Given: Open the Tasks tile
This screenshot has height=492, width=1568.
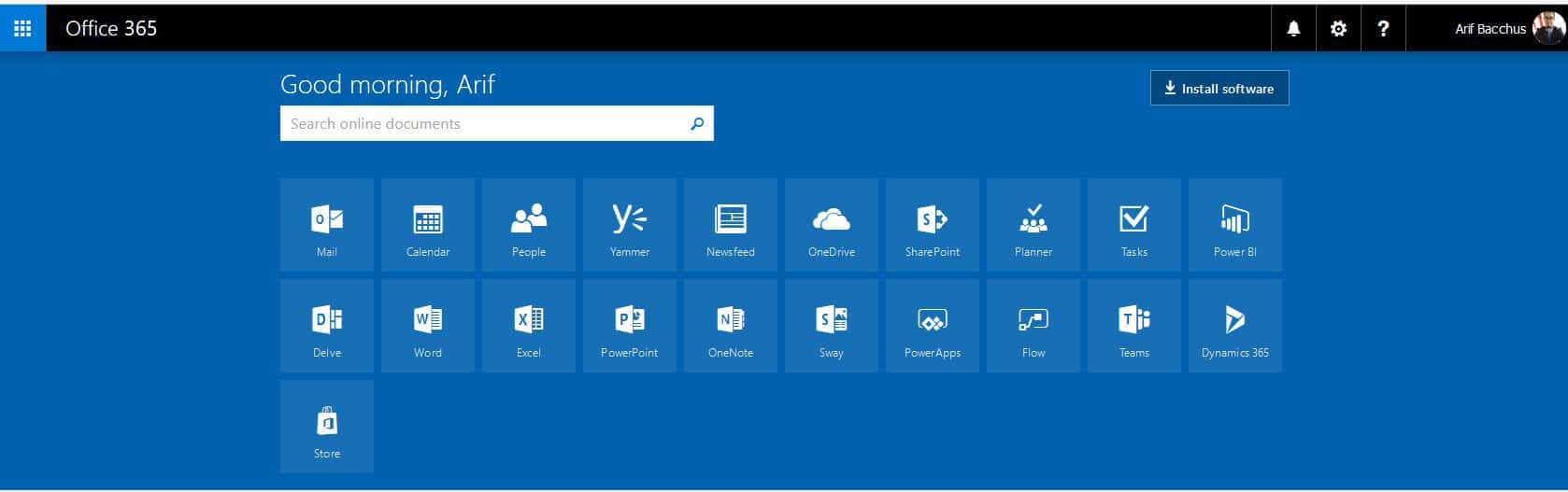Looking at the screenshot, I should (1134, 225).
